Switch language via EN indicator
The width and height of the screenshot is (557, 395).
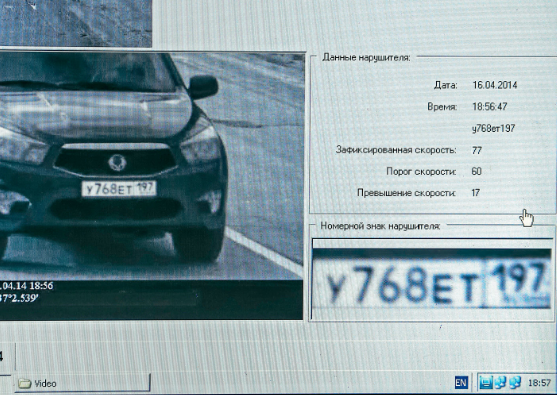coord(461,383)
